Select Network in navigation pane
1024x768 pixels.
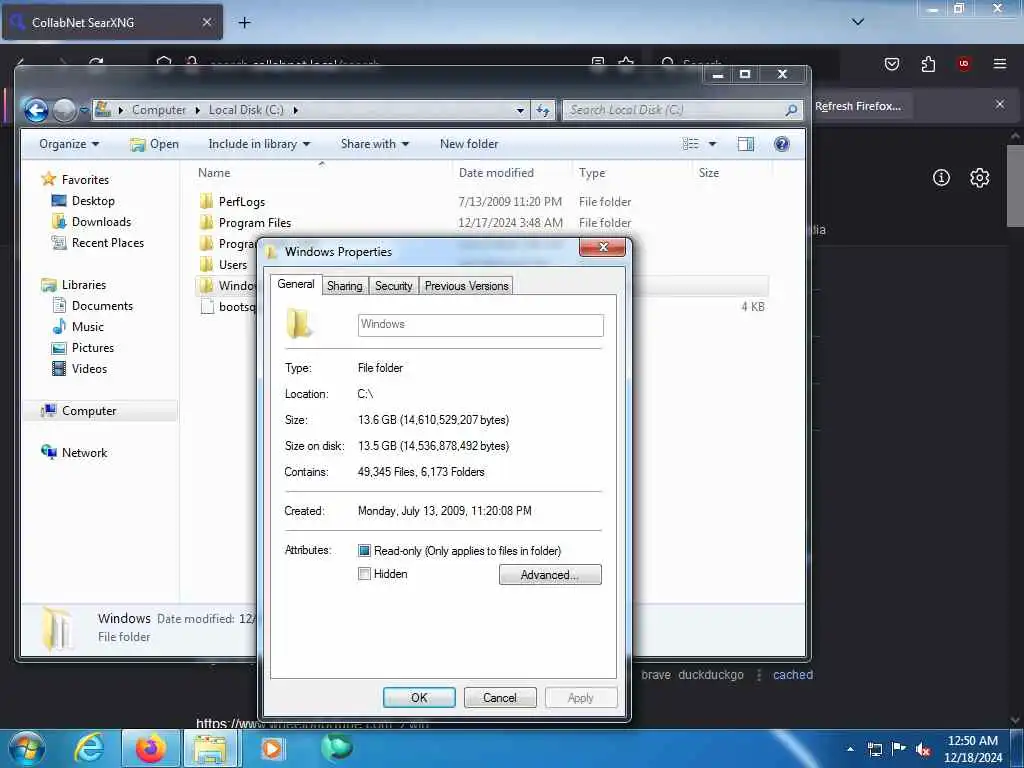tap(84, 453)
